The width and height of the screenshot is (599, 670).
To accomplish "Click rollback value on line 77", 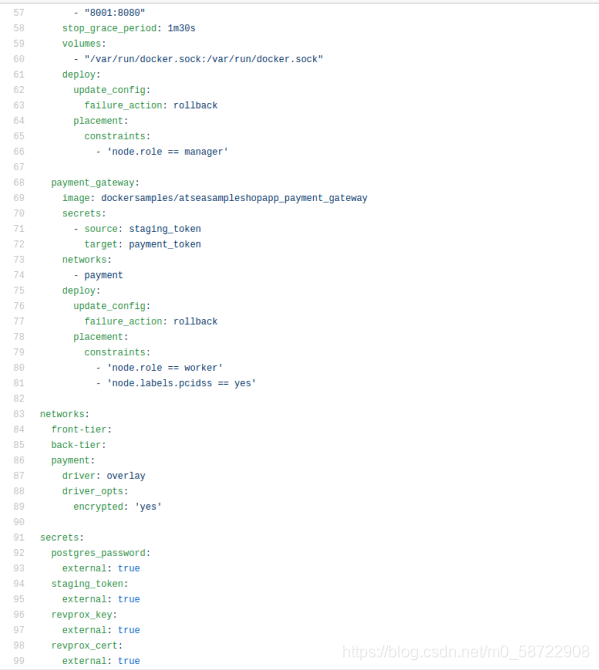I will point(195,321).
